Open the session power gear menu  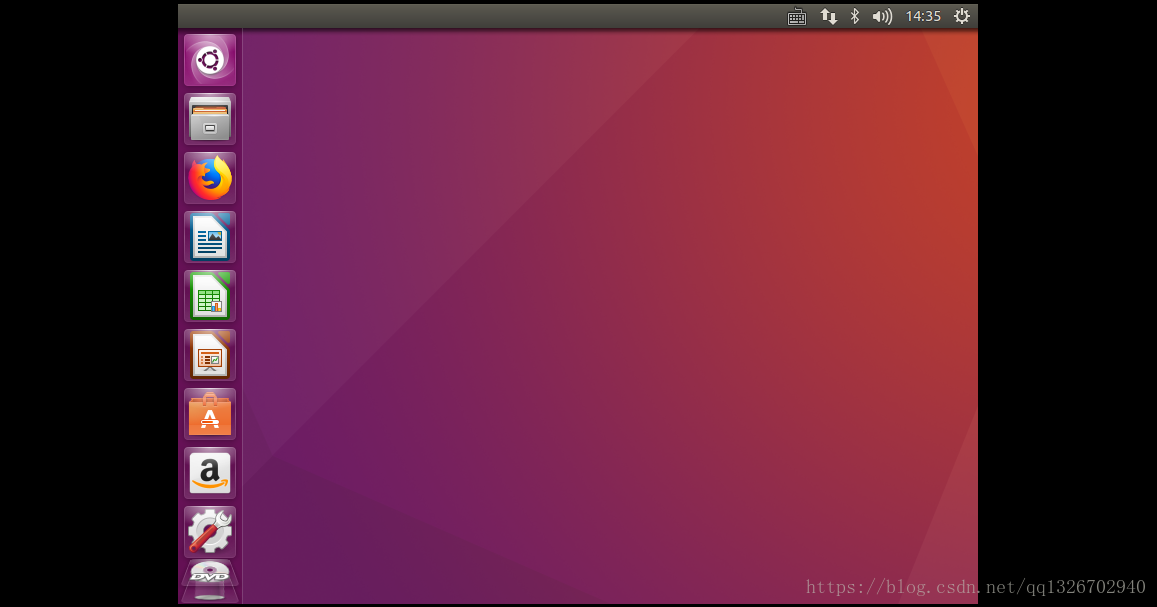pyautogui.click(x=961, y=16)
